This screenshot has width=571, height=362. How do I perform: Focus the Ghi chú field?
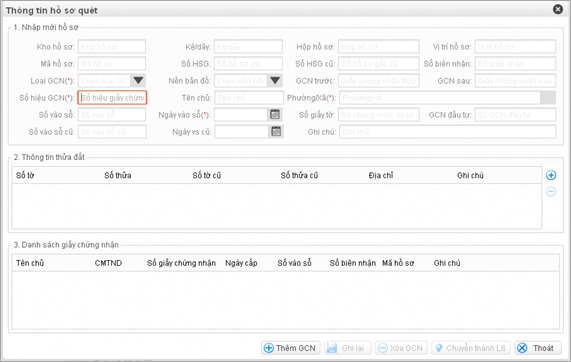click(448, 131)
